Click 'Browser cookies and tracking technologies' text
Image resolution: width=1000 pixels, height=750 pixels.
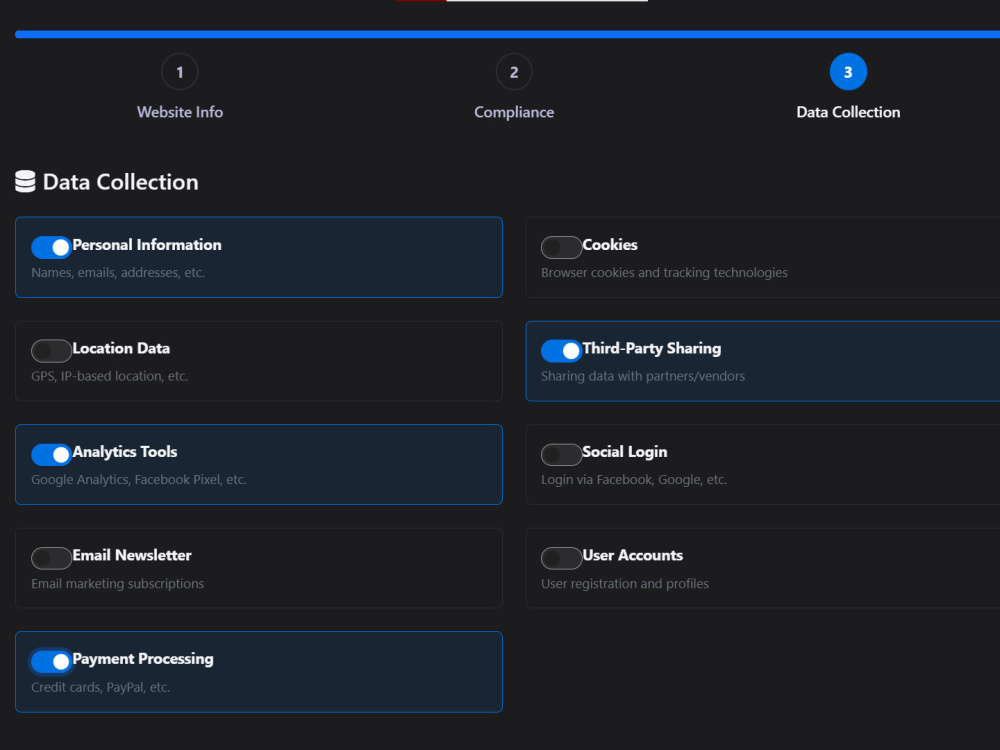(x=665, y=273)
